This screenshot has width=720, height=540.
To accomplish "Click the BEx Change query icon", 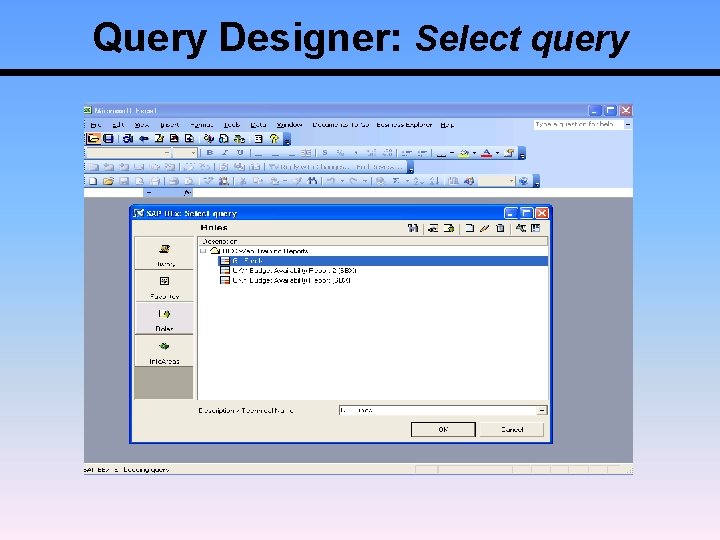I will [159, 139].
